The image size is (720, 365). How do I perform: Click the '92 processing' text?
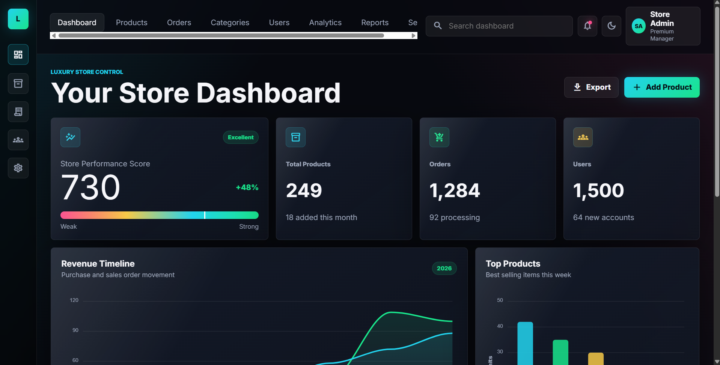click(x=455, y=218)
